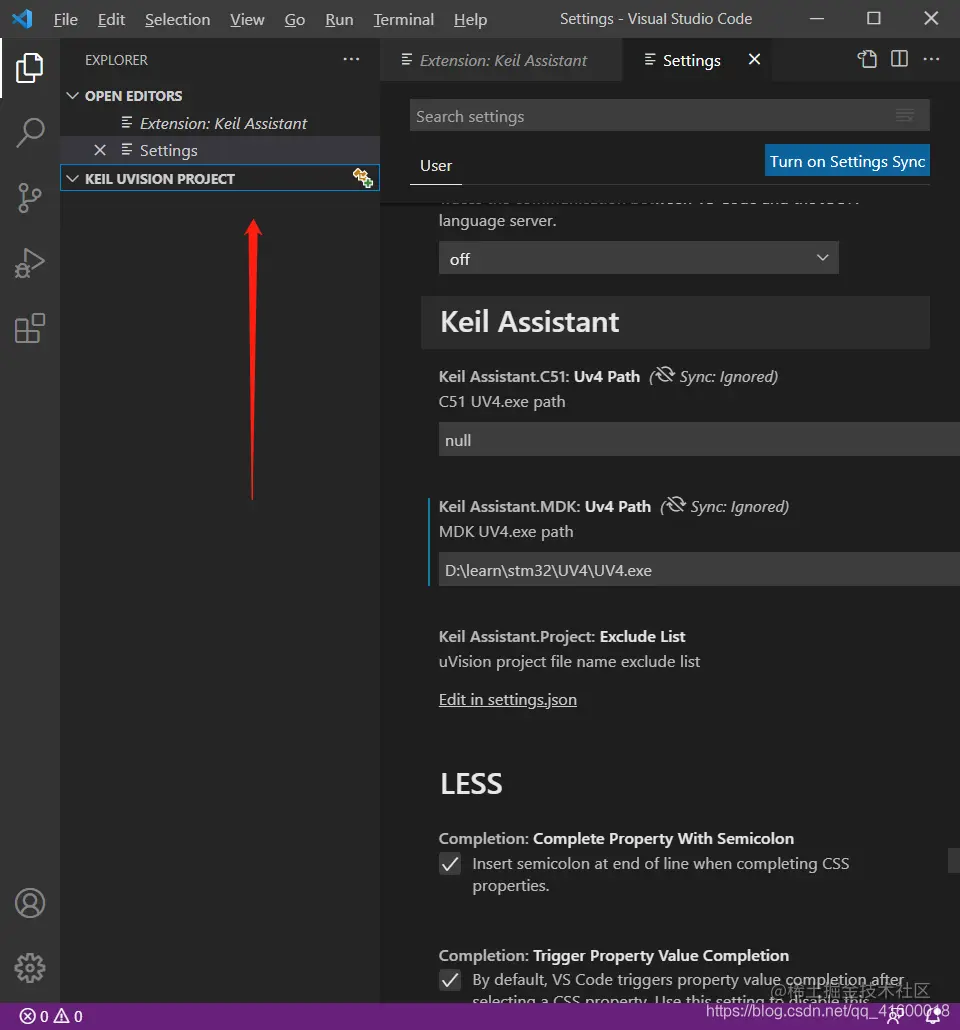Open the Explorer view in activity bar
This screenshot has width=960, height=1030.
(30, 68)
